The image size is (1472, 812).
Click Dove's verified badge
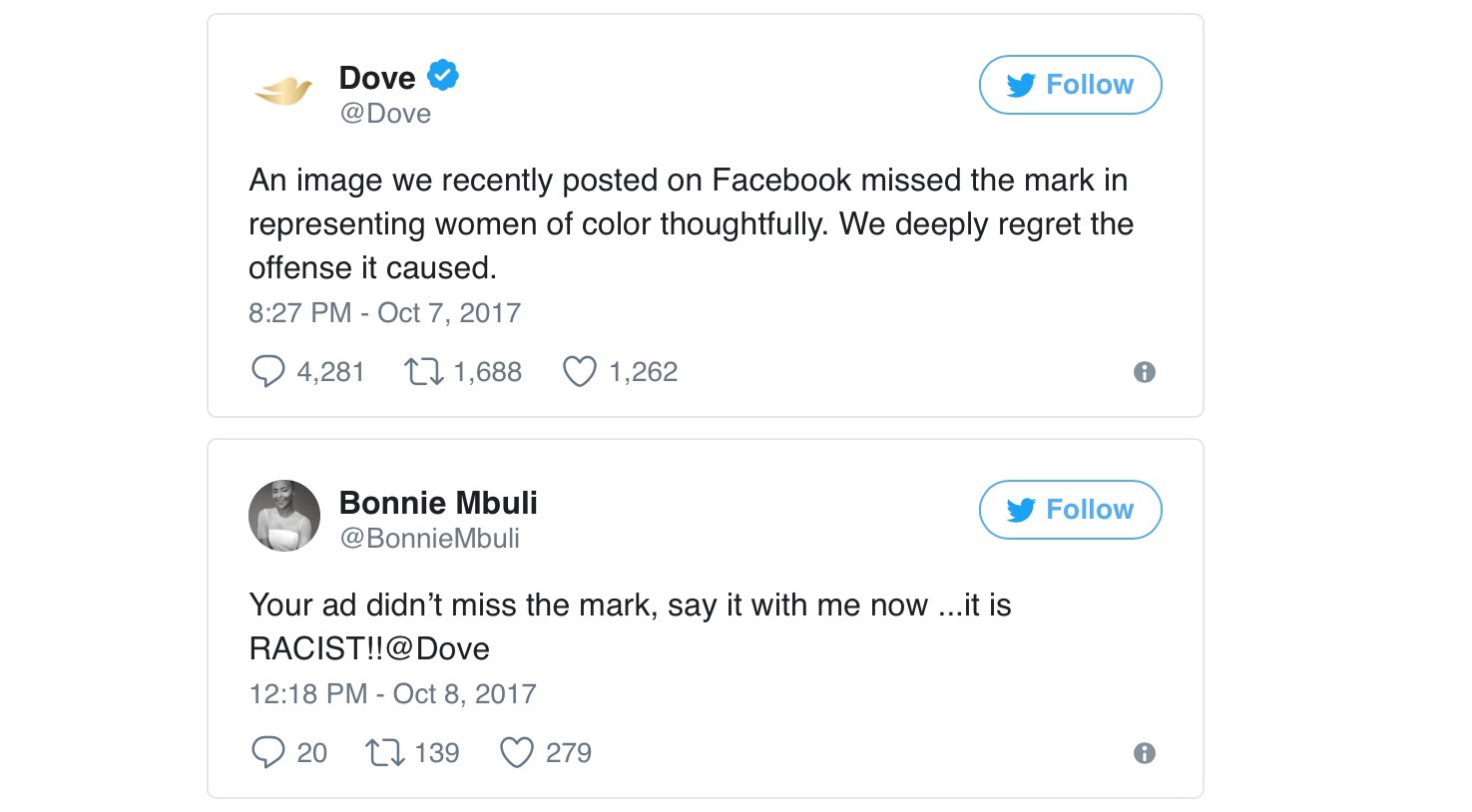443,76
